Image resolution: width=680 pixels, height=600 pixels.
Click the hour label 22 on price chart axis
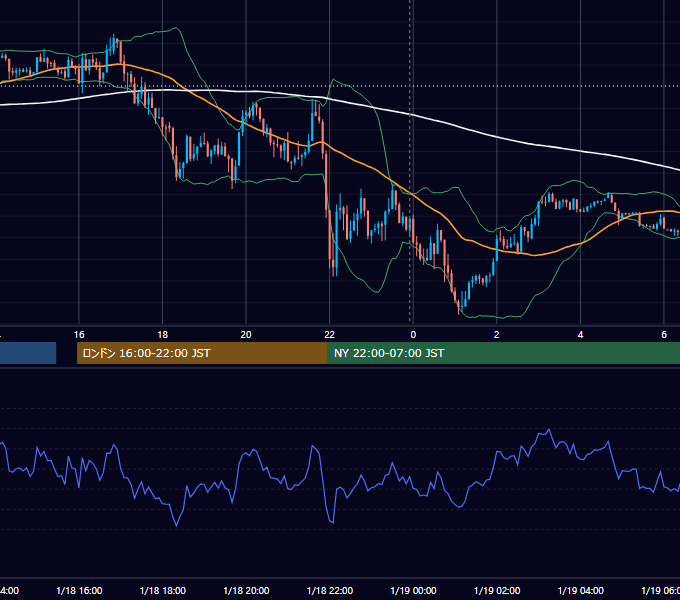pos(330,335)
